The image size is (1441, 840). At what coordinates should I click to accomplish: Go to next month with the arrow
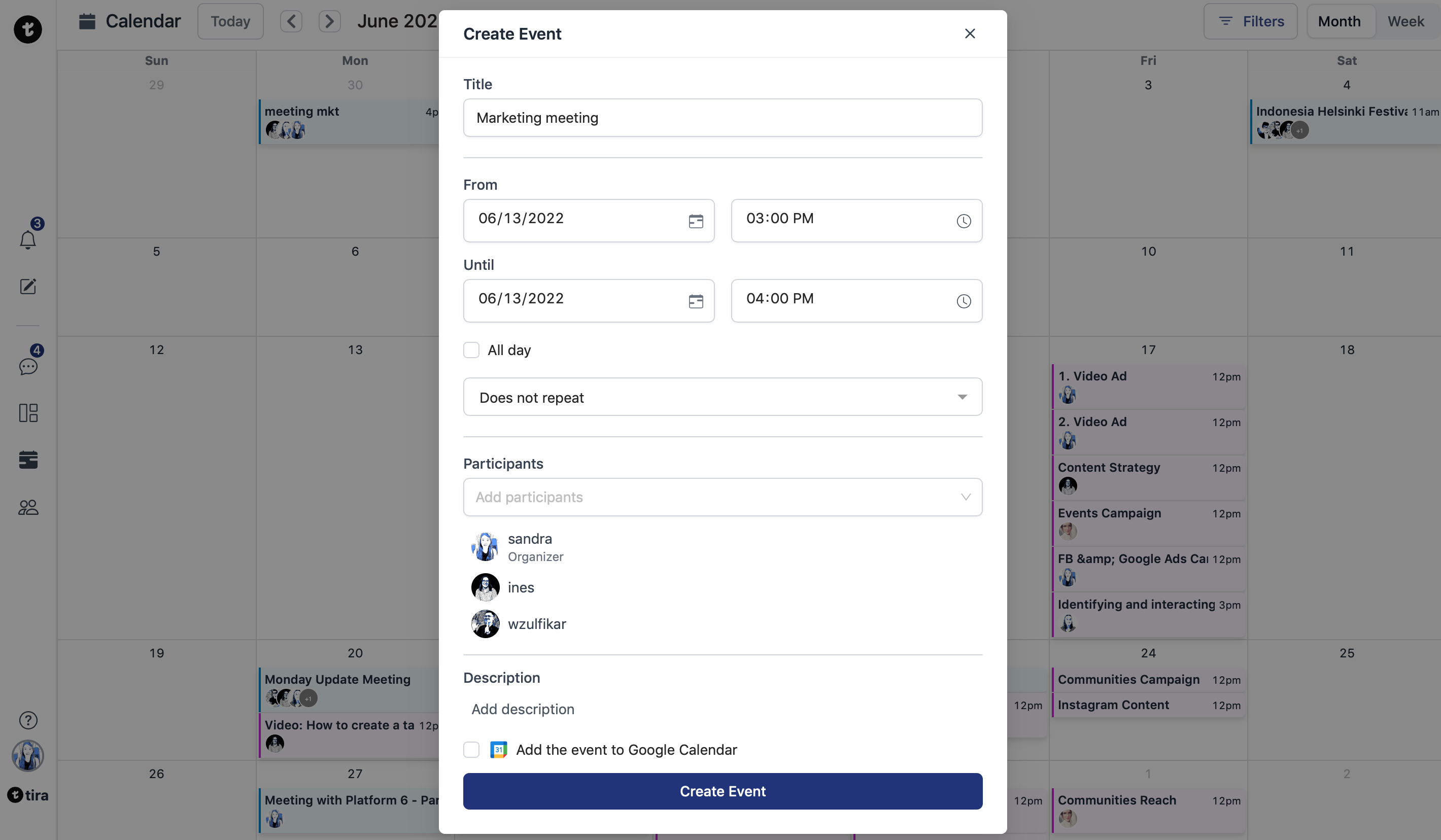tap(329, 22)
